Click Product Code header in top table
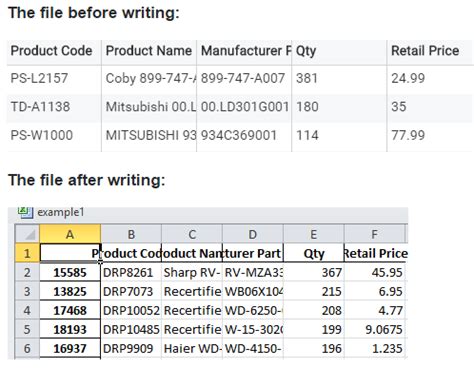The height and width of the screenshot is (368, 474). tap(51, 51)
